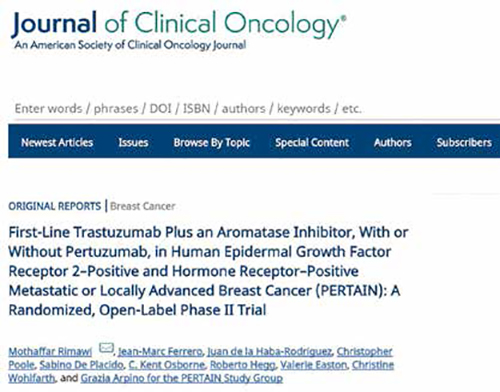Click Grazia Arpino for the PERTAIN Study Group

tap(182, 378)
